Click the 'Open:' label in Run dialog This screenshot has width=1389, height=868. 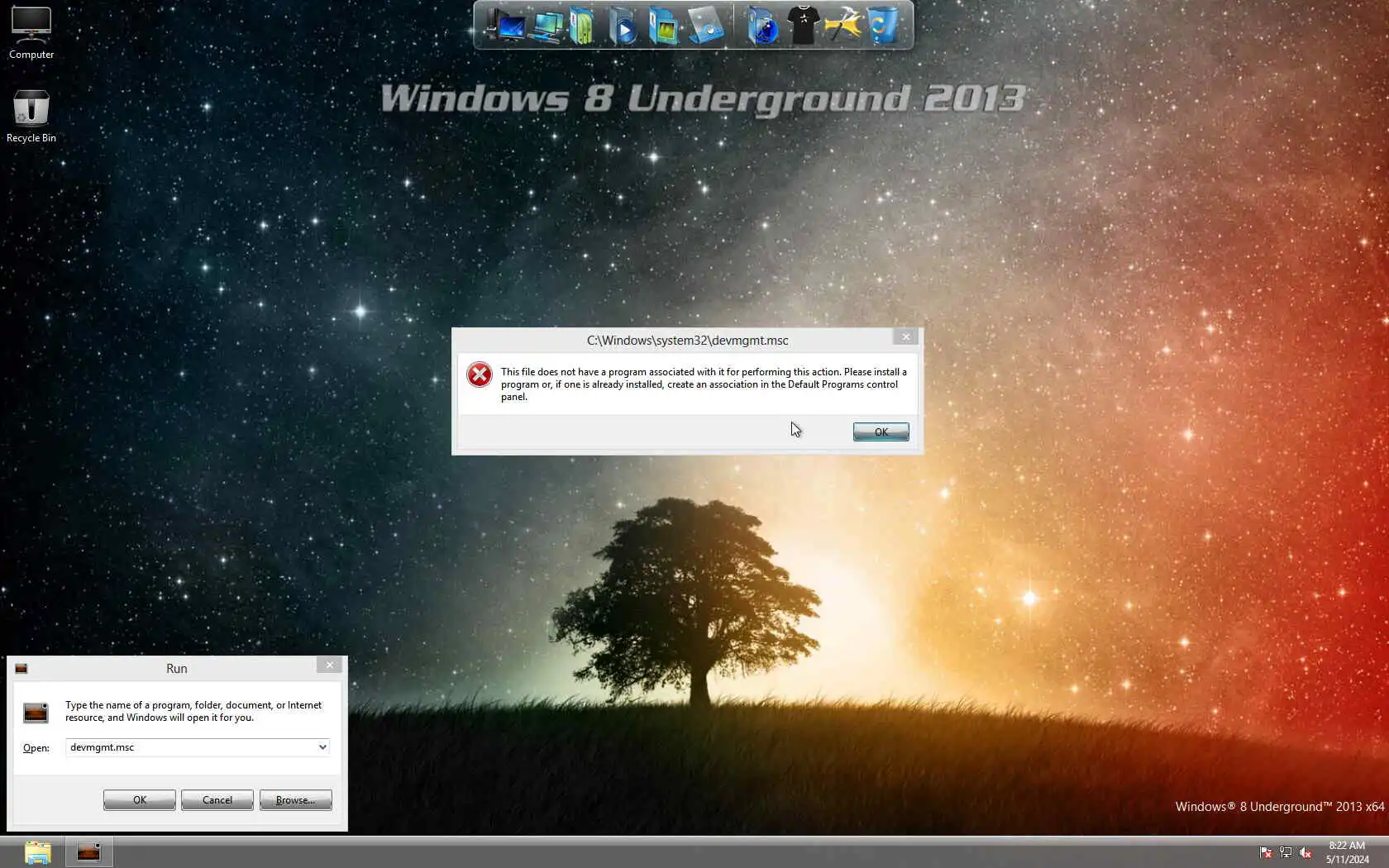[x=36, y=748]
